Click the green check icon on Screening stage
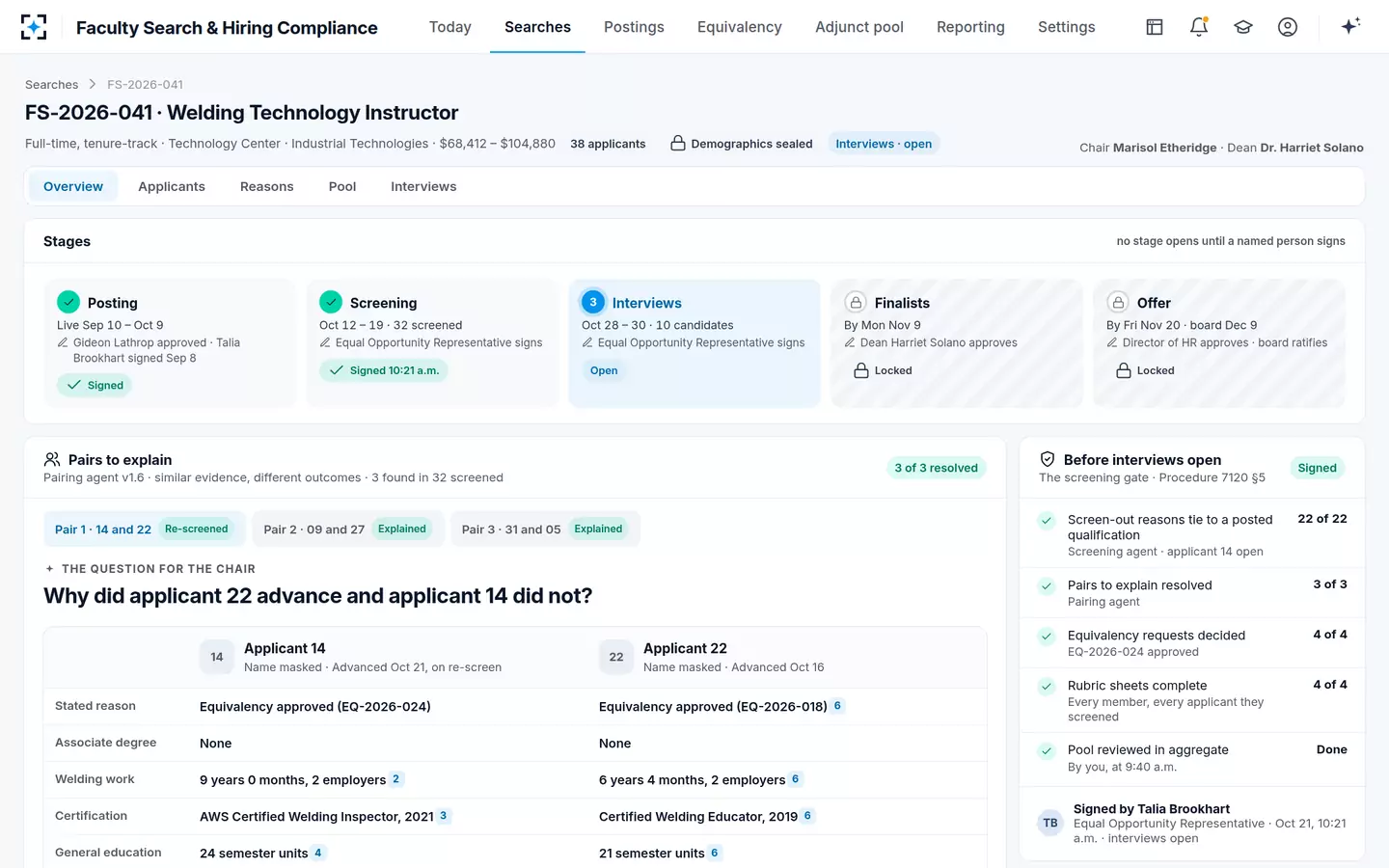This screenshot has width=1389, height=868. [x=331, y=302]
